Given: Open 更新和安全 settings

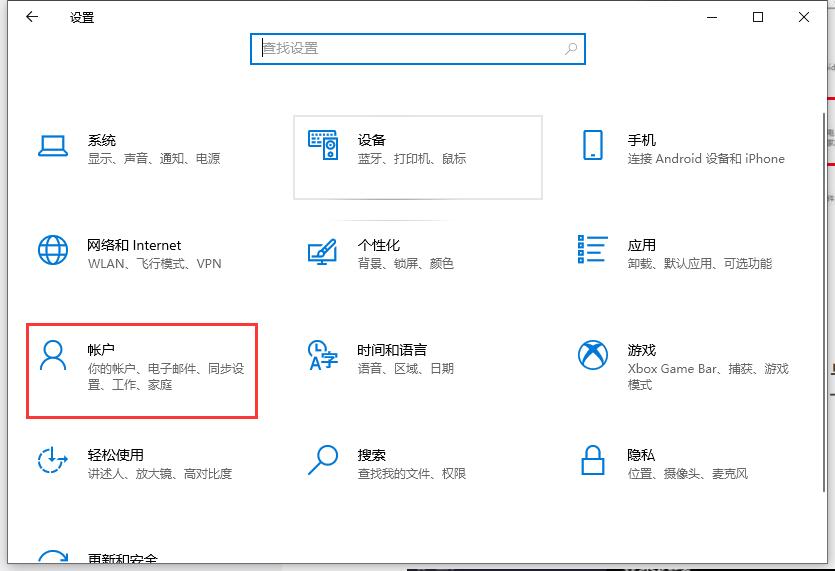Looking at the screenshot, I should coord(122,558).
